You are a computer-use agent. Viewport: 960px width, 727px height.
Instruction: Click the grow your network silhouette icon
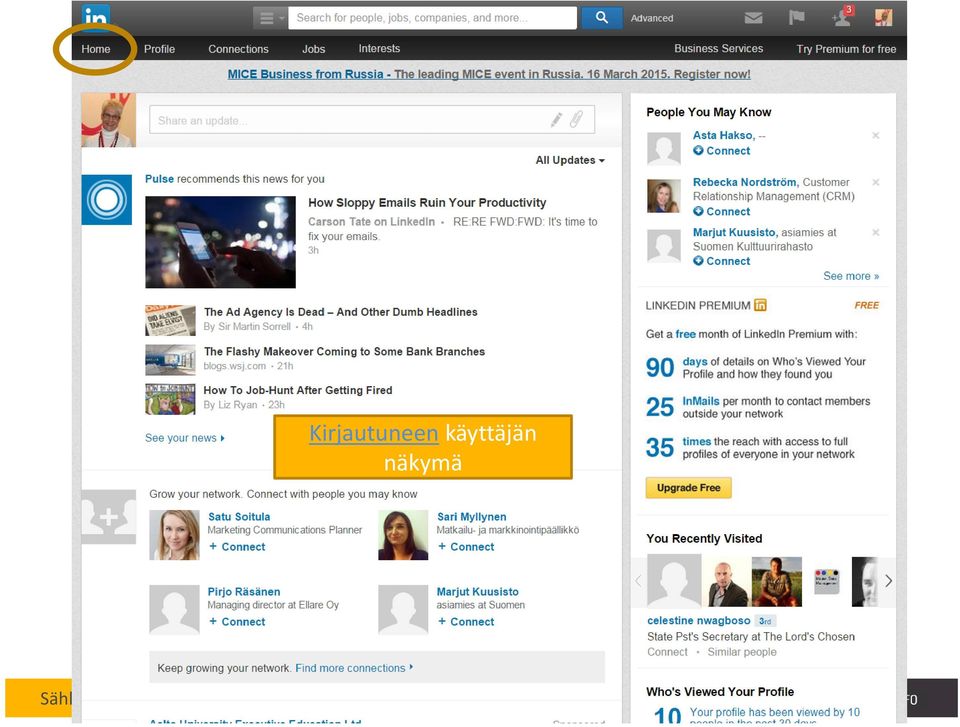coord(108,517)
